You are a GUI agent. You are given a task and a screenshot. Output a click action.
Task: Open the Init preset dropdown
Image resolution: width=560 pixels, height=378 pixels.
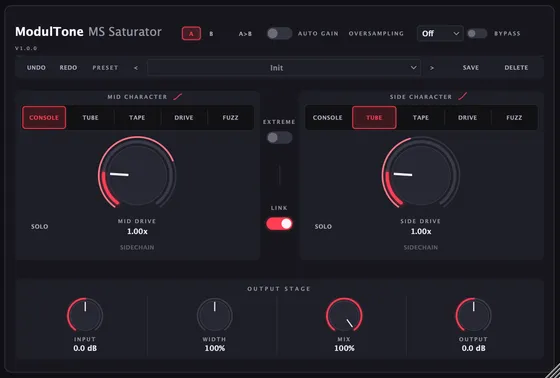tap(284, 68)
